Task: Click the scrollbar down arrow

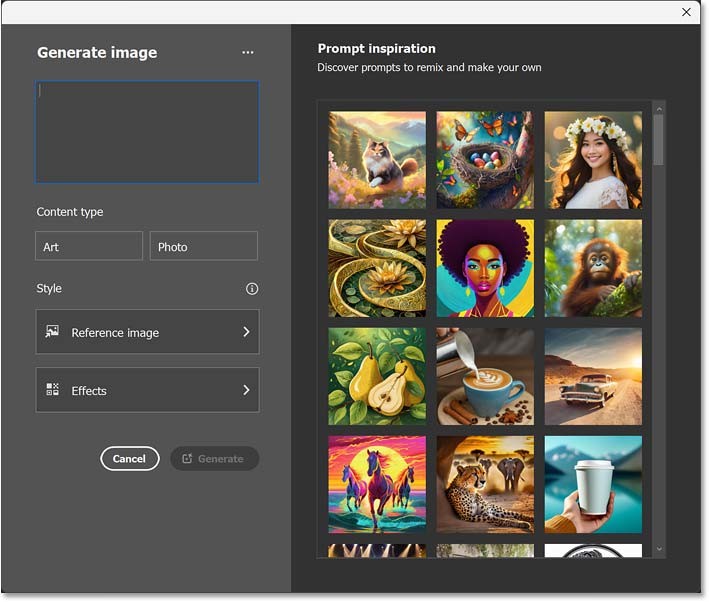Action: pyautogui.click(x=658, y=549)
